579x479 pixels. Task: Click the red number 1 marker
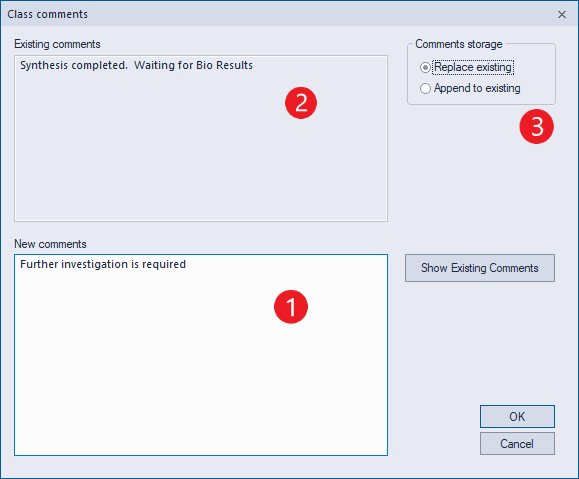(x=291, y=307)
